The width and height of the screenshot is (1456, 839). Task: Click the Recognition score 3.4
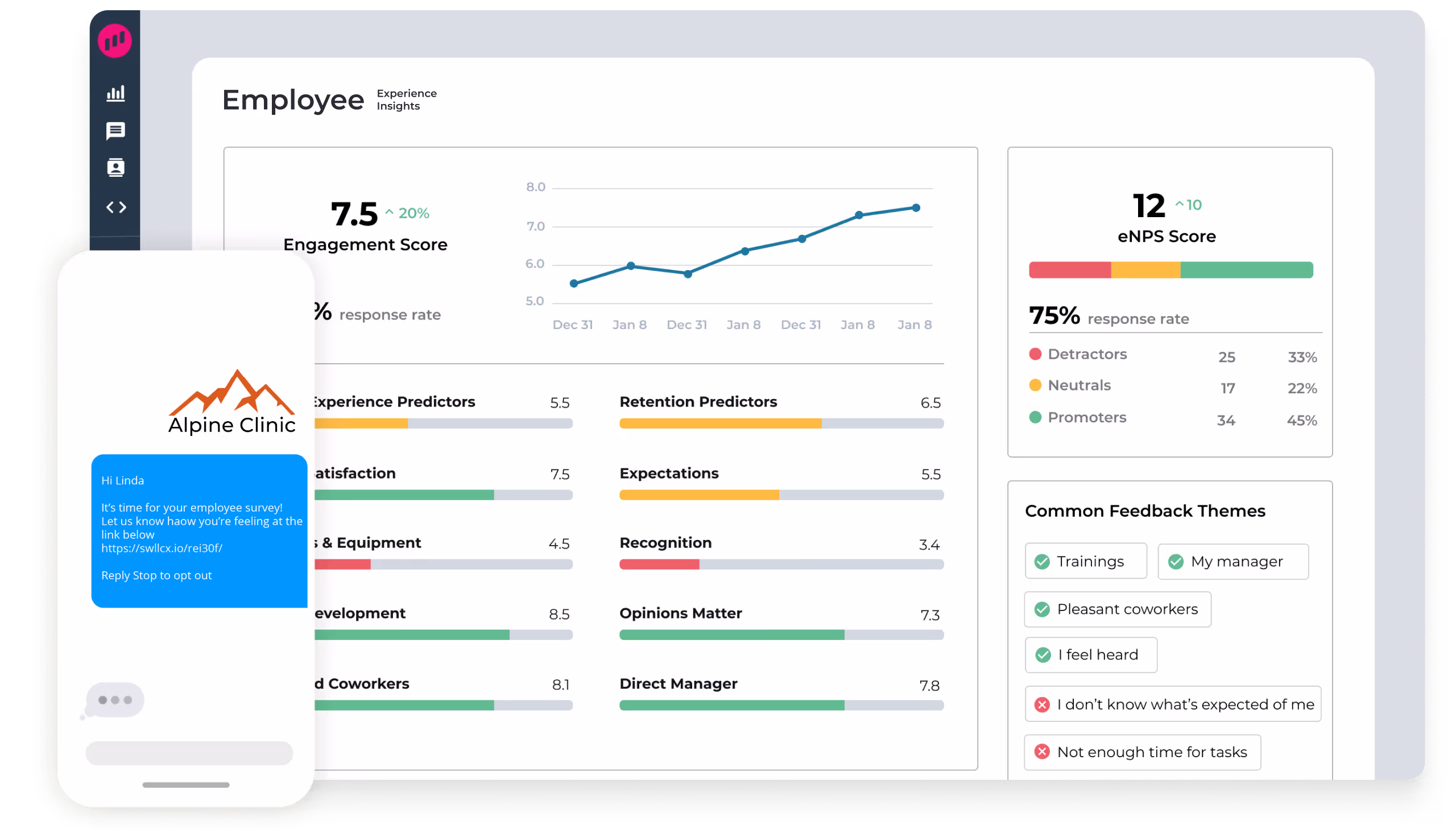click(x=929, y=545)
